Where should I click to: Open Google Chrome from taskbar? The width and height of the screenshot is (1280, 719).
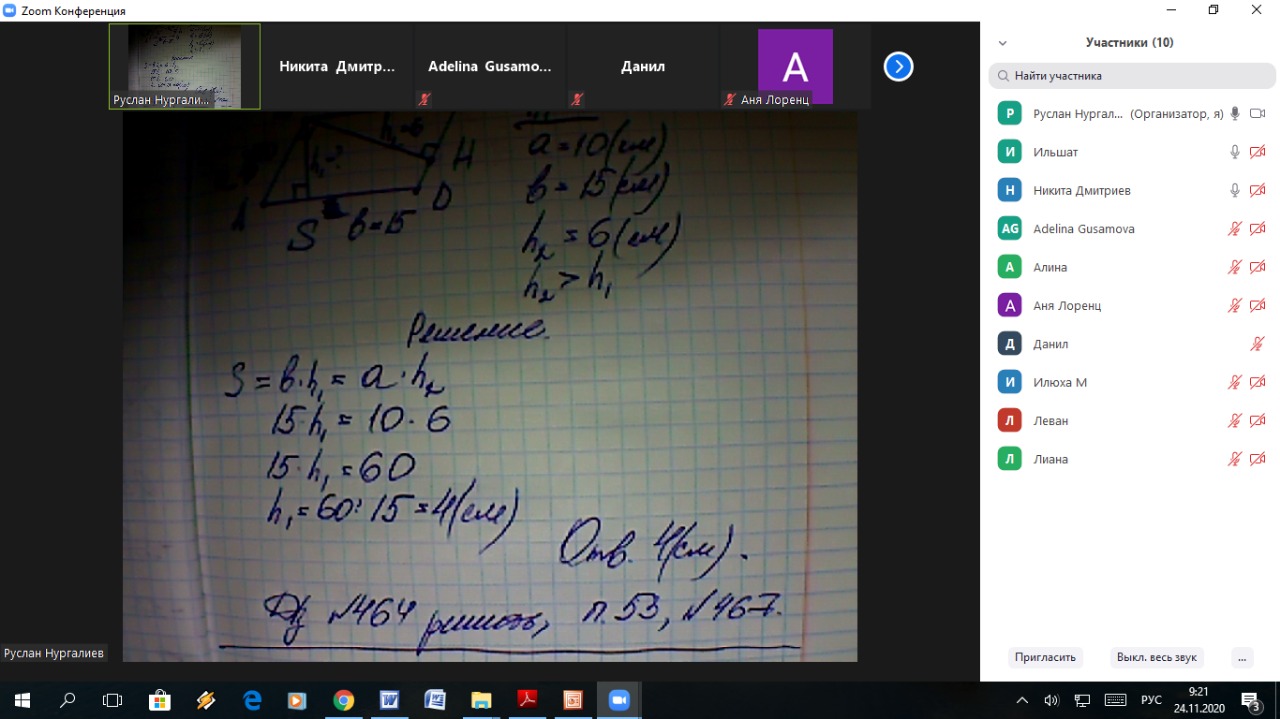pos(343,700)
